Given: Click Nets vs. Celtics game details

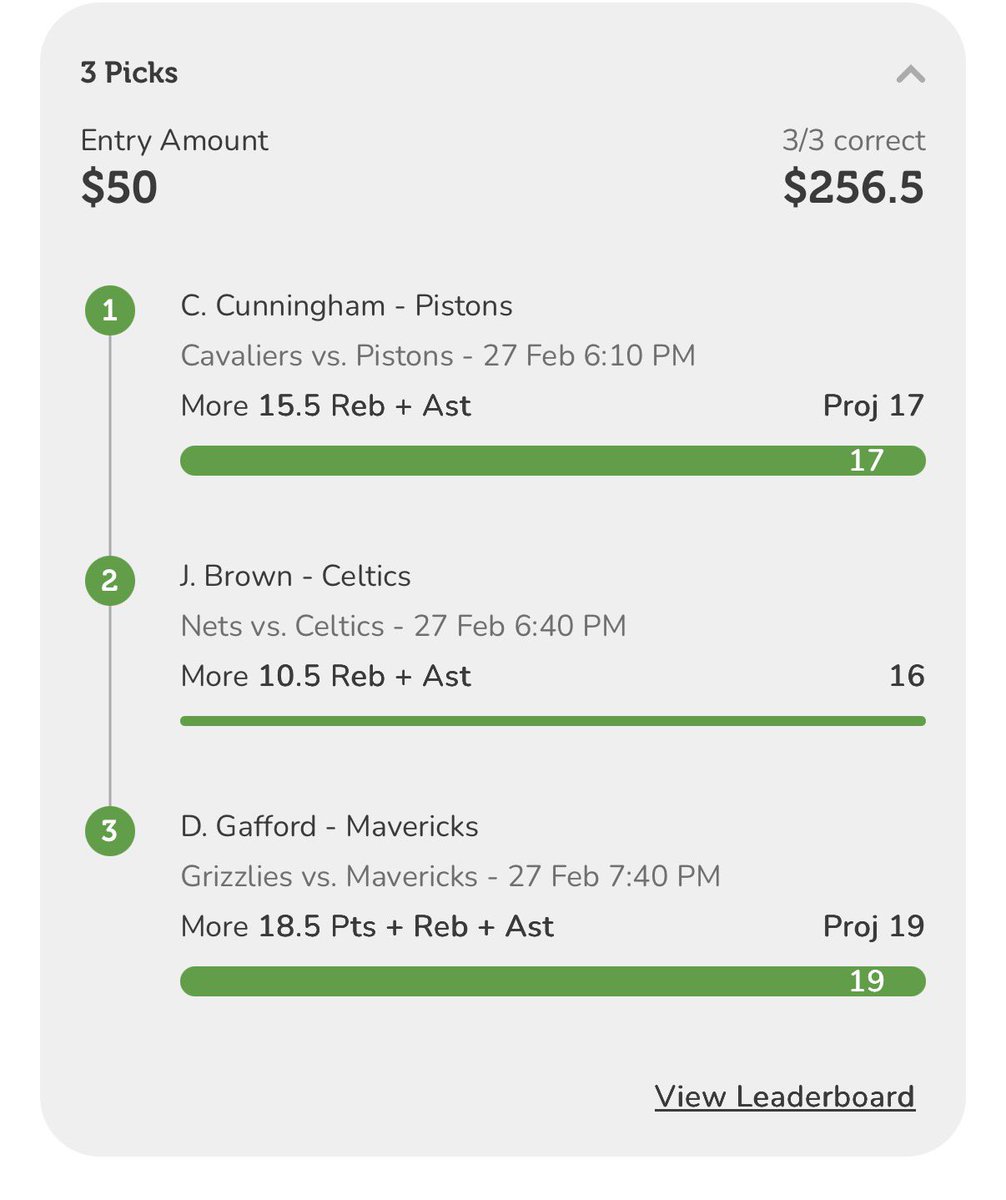Looking at the screenshot, I should click(404, 626).
